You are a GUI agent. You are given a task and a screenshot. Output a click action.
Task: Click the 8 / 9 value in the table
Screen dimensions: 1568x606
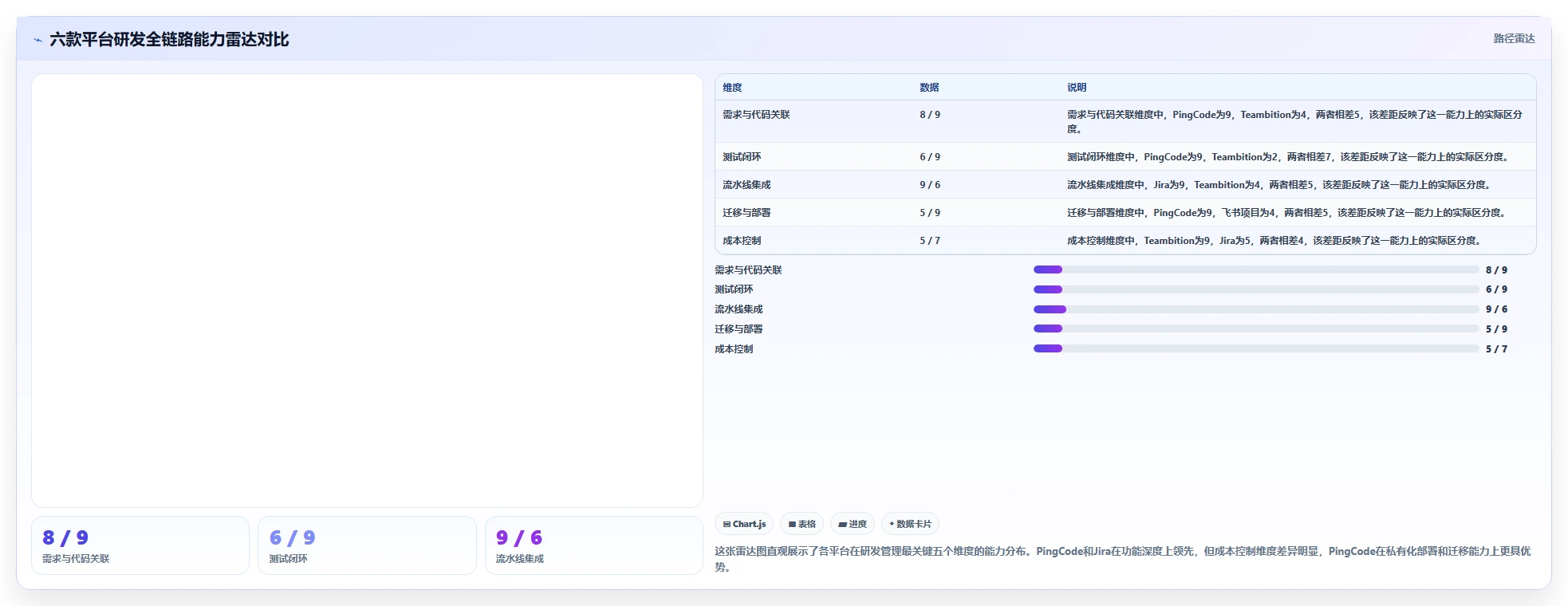point(930,115)
